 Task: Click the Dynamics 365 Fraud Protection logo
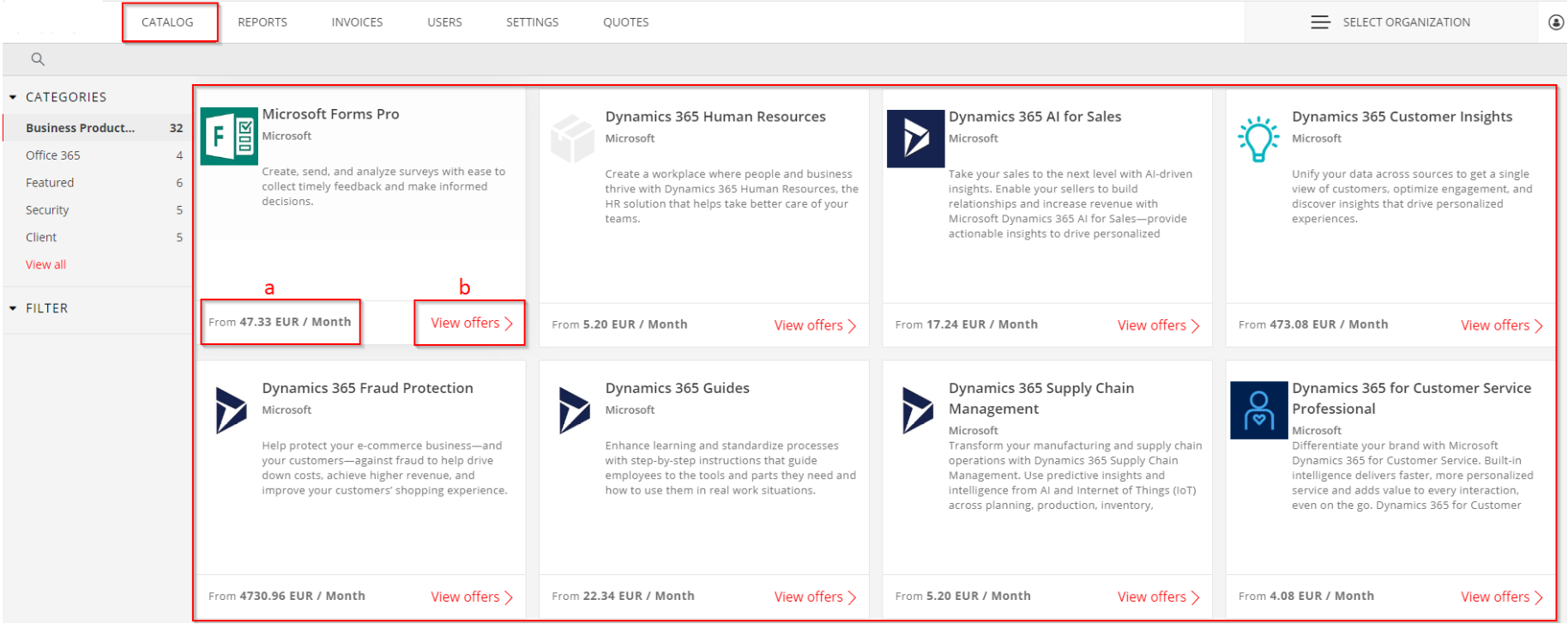coord(231,410)
